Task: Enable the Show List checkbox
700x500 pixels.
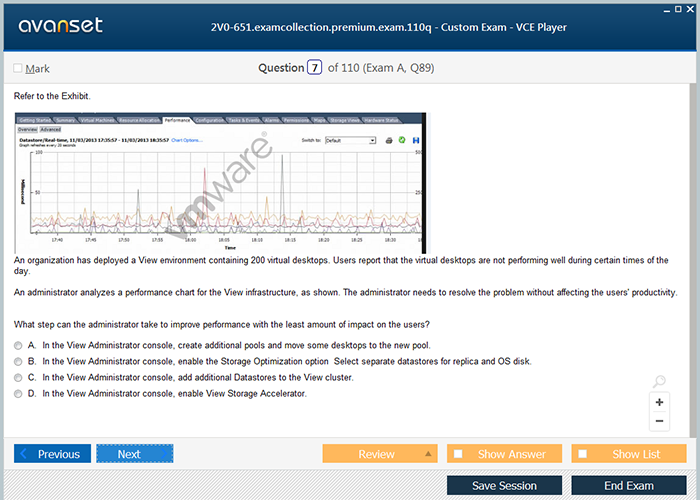Action: tap(583, 454)
